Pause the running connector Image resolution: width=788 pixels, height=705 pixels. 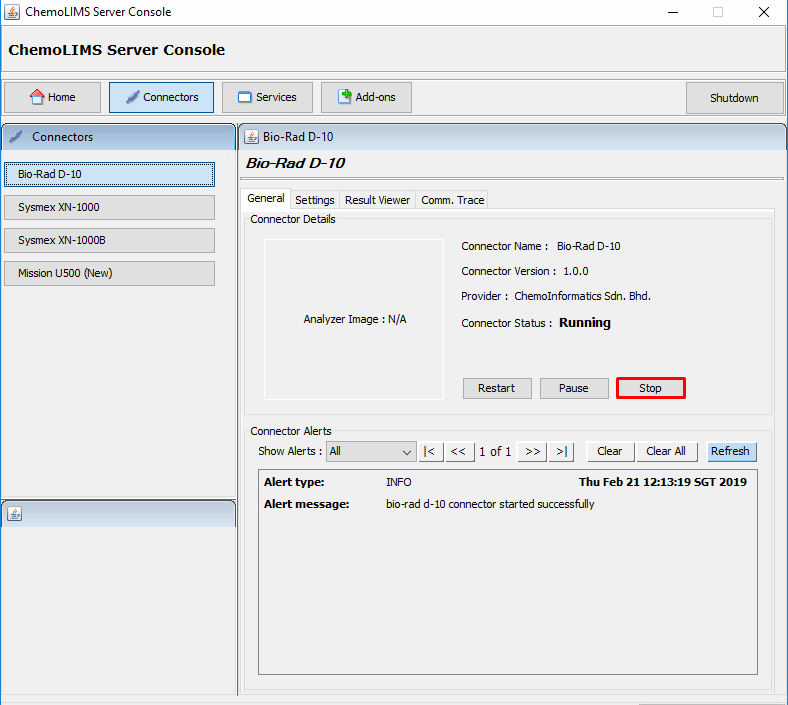(x=574, y=388)
